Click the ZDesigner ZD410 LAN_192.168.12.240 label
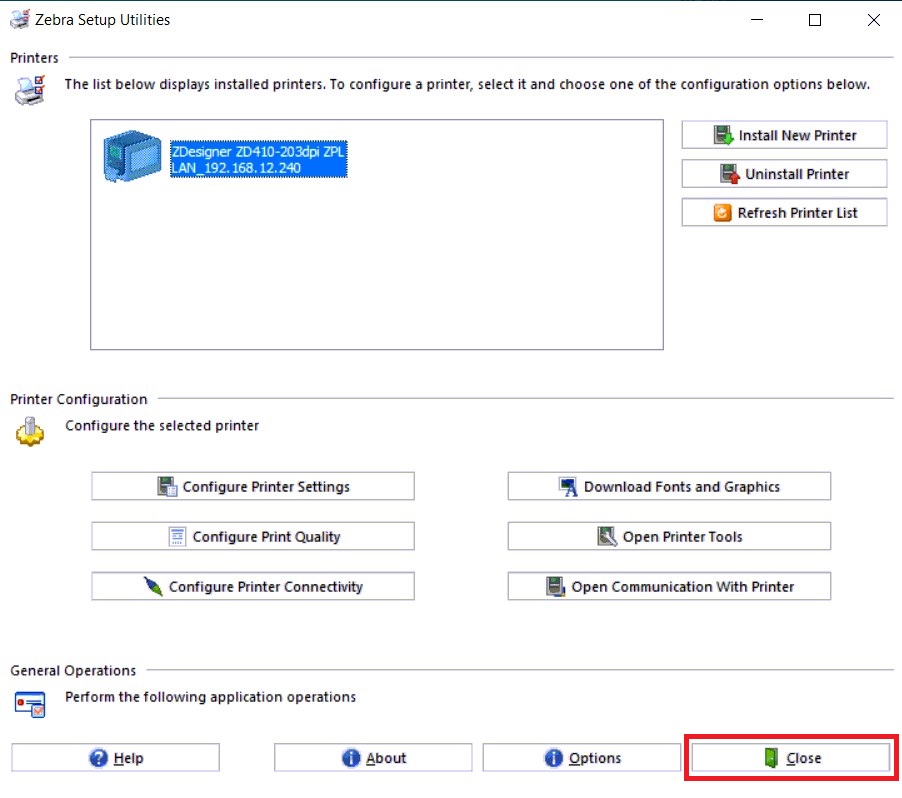Screen dimensions: 902x798 (x=258, y=159)
